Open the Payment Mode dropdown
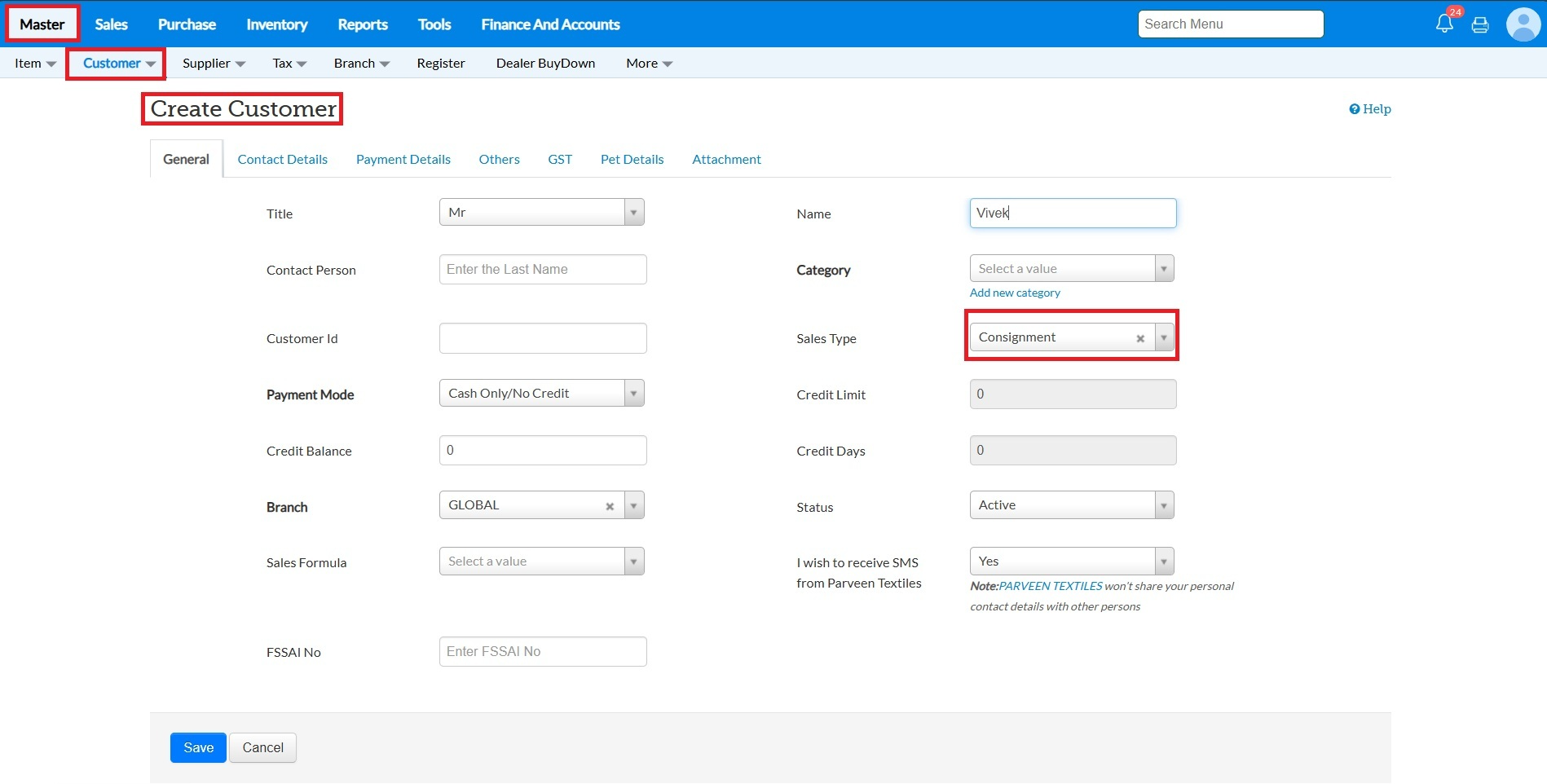The height and width of the screenshot is (784, 1547). coord(633,394)
